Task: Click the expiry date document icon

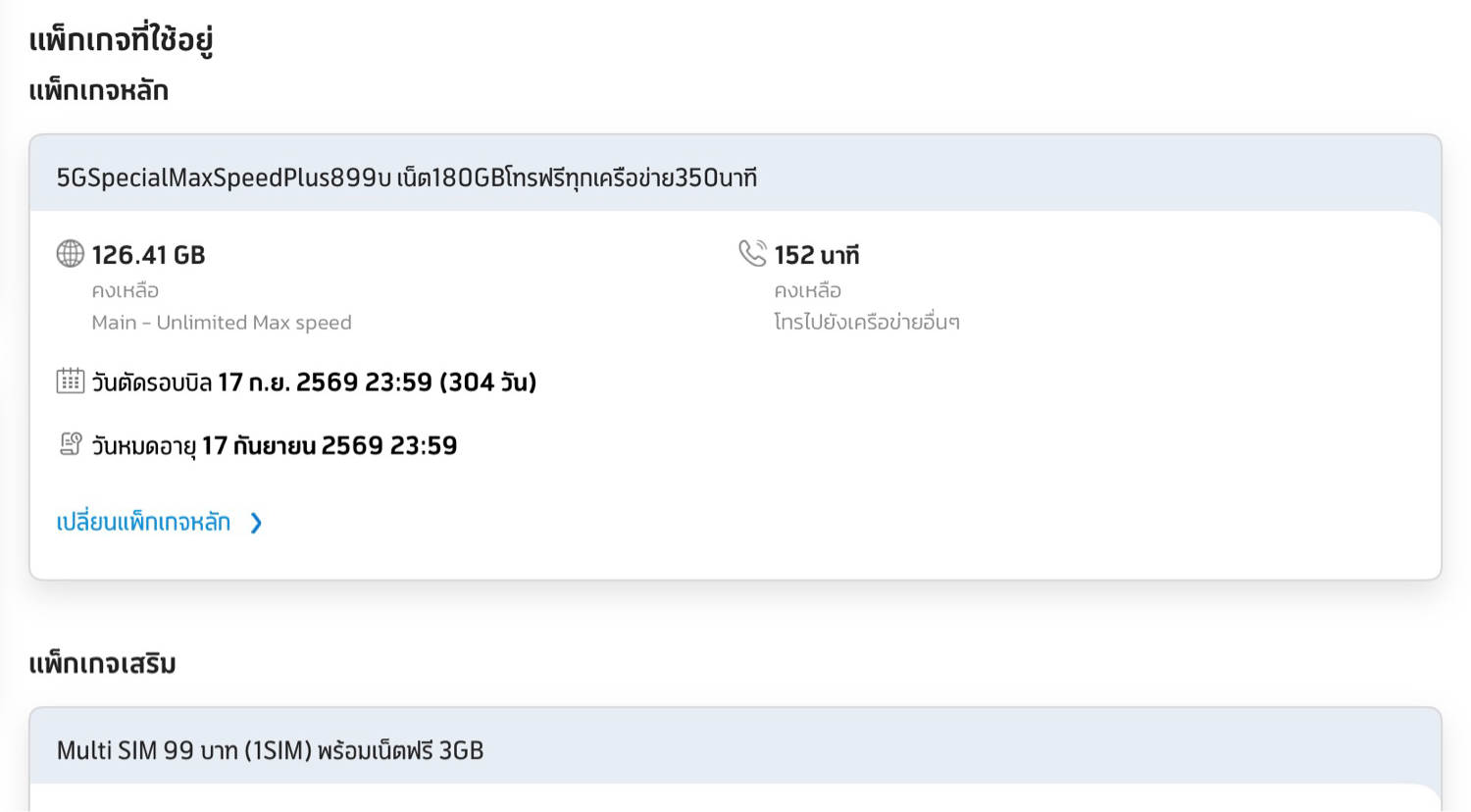Action: pyautogui.click(x=70, y=445)
